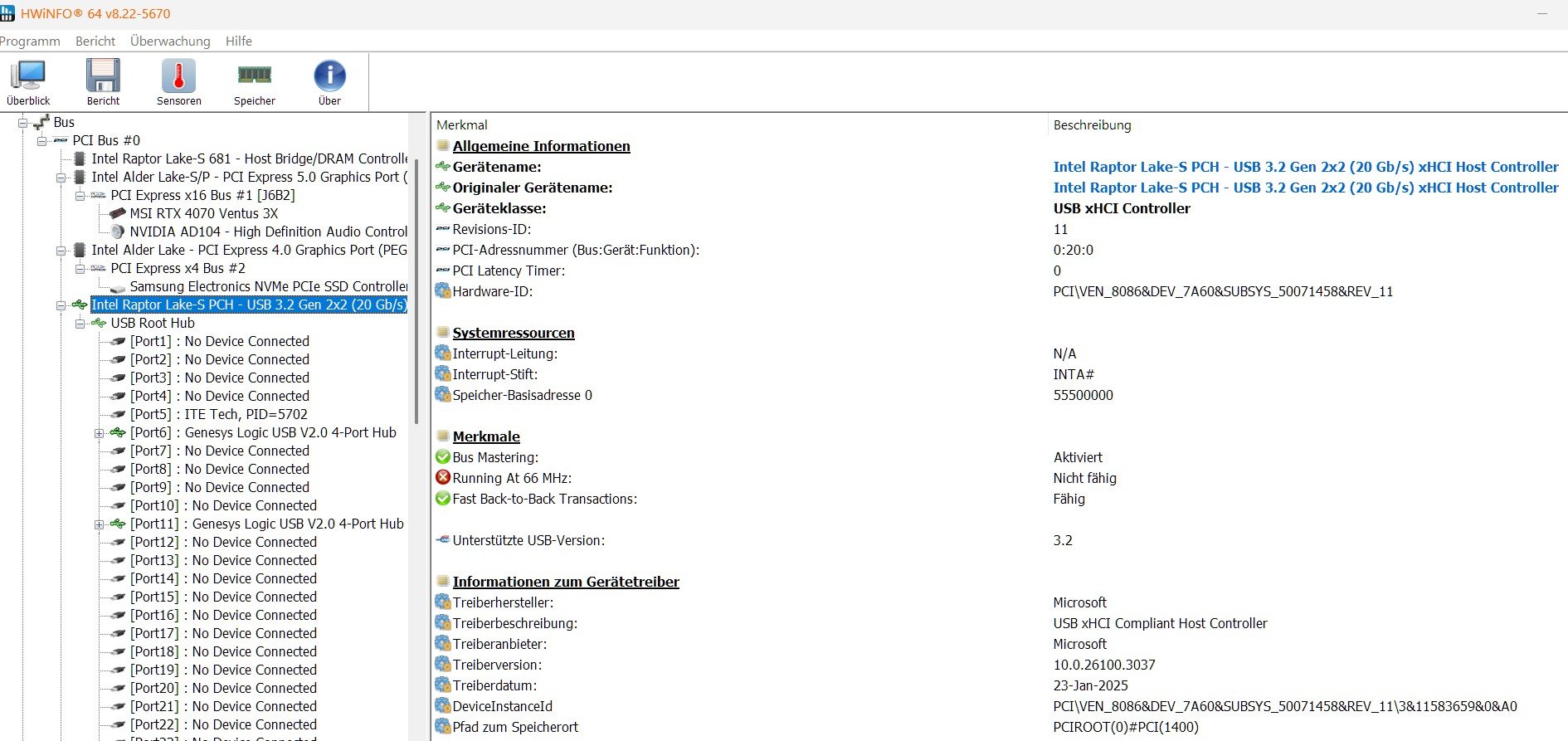Image resolution: width=1568 pixels, height=741 pixels.
Task: Select Port22 No Device Connected
Action: tap(223, 724)
